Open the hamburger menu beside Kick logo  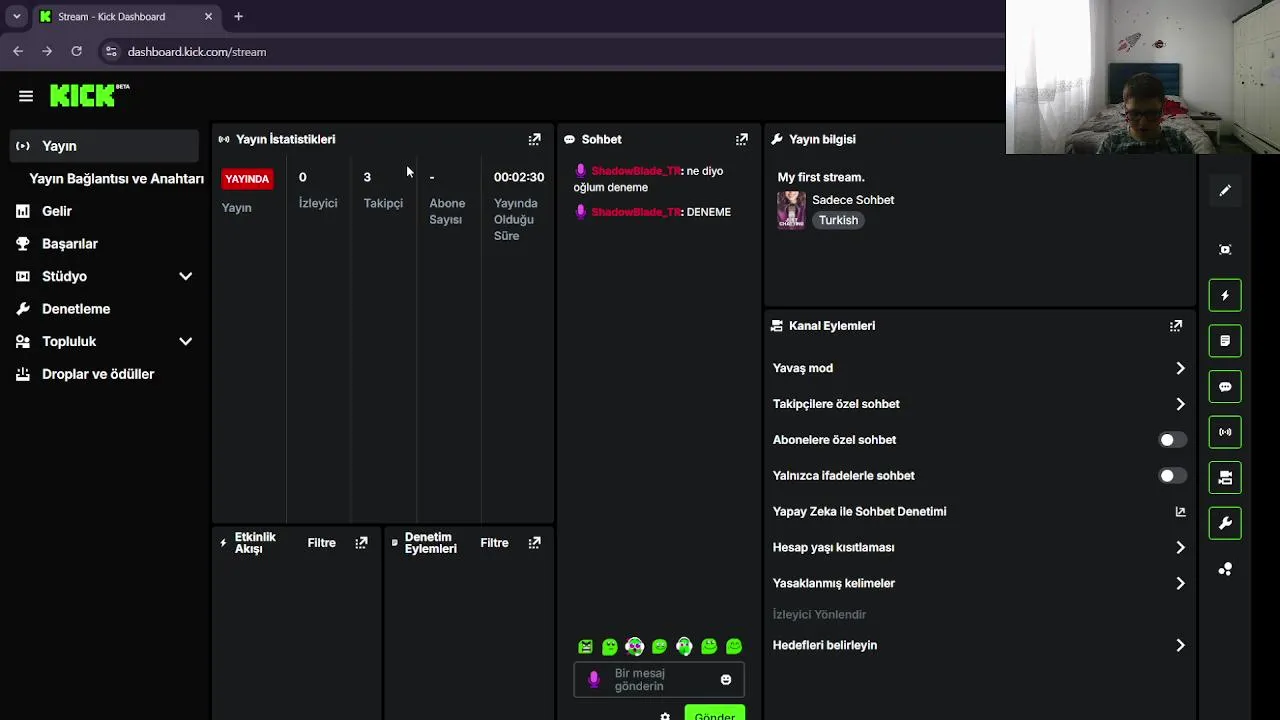tap(26, 96)
